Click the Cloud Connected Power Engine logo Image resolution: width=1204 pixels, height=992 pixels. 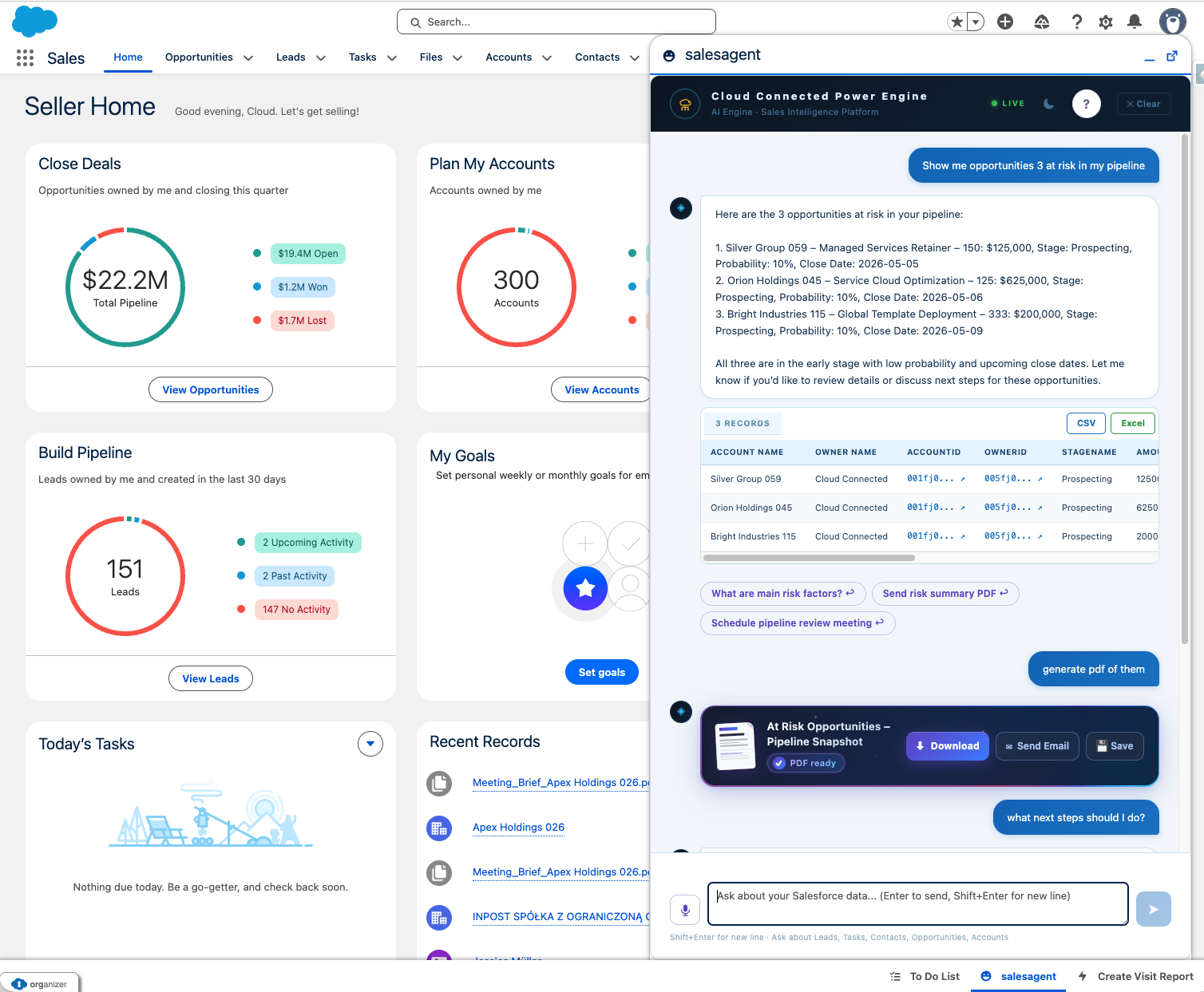685,104
